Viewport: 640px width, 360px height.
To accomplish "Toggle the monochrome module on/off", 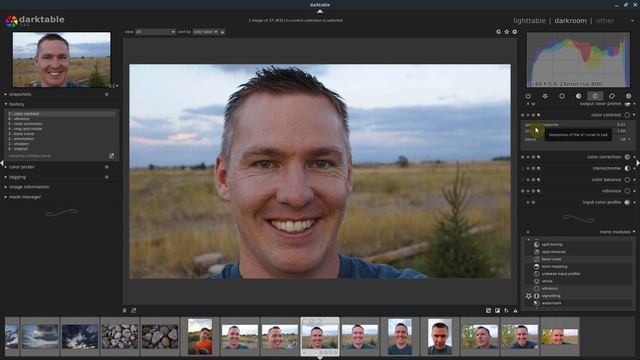I will tap(627, 168).
